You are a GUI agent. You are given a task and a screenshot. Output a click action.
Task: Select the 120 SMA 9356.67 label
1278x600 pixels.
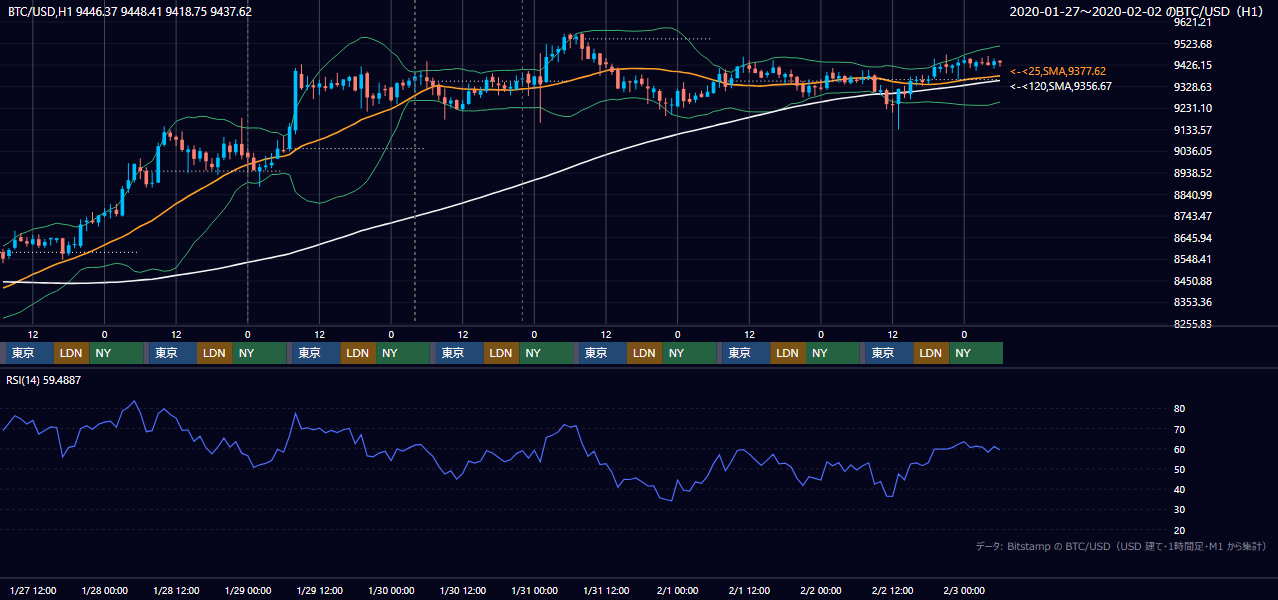(1061, 87)
